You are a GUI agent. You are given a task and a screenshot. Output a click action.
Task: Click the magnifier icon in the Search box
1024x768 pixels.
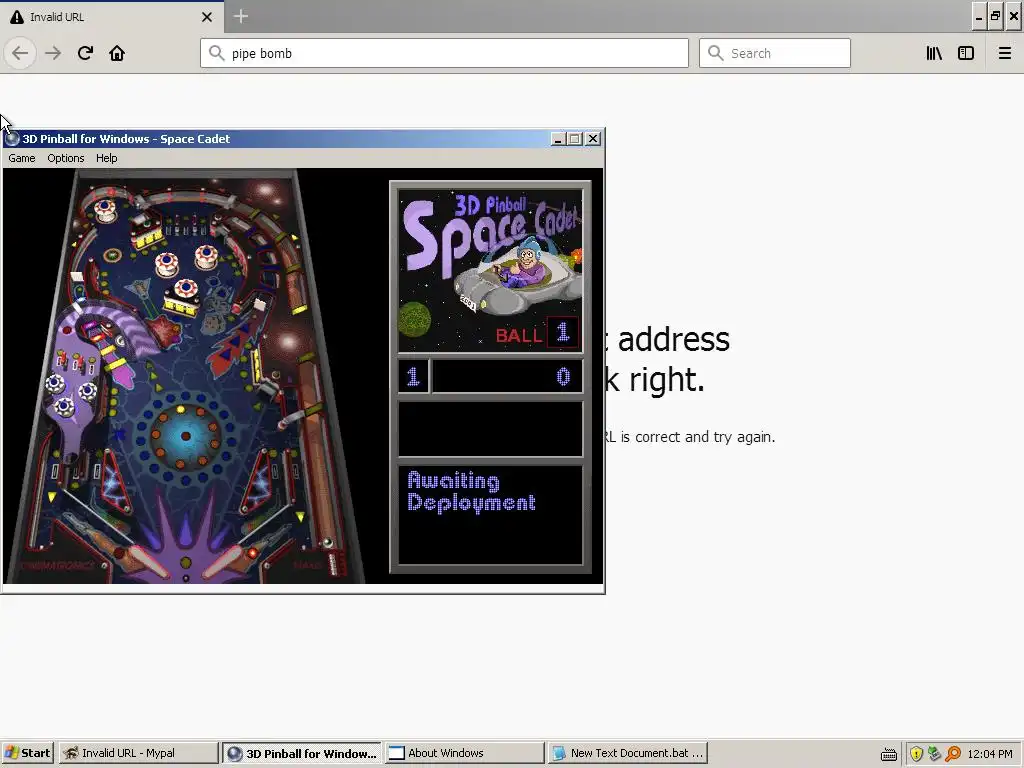[x=716, y=53]
